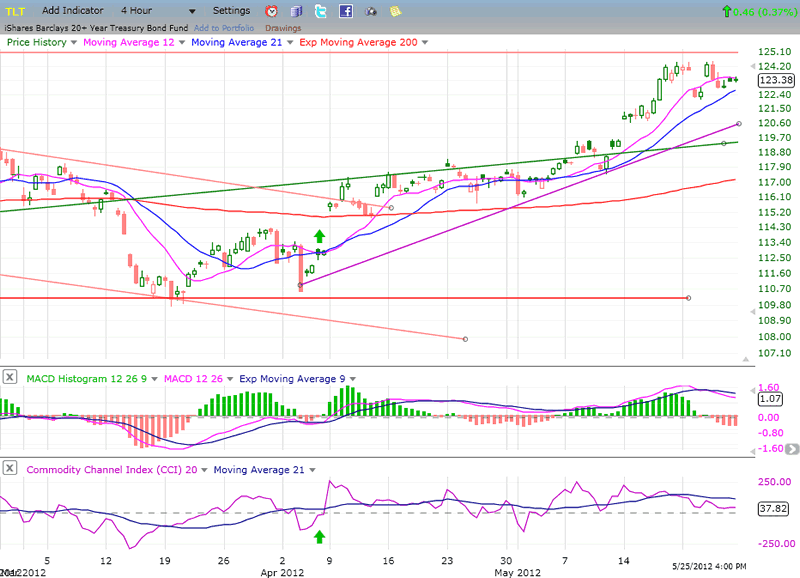Open Moving Average 12 dropdown arrow
The image size is (800, 578).
(x=182, y=43)
